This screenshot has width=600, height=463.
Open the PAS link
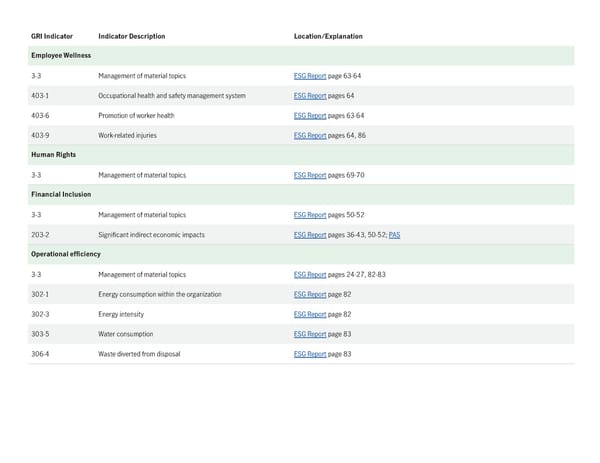click(x=394, y=235)
